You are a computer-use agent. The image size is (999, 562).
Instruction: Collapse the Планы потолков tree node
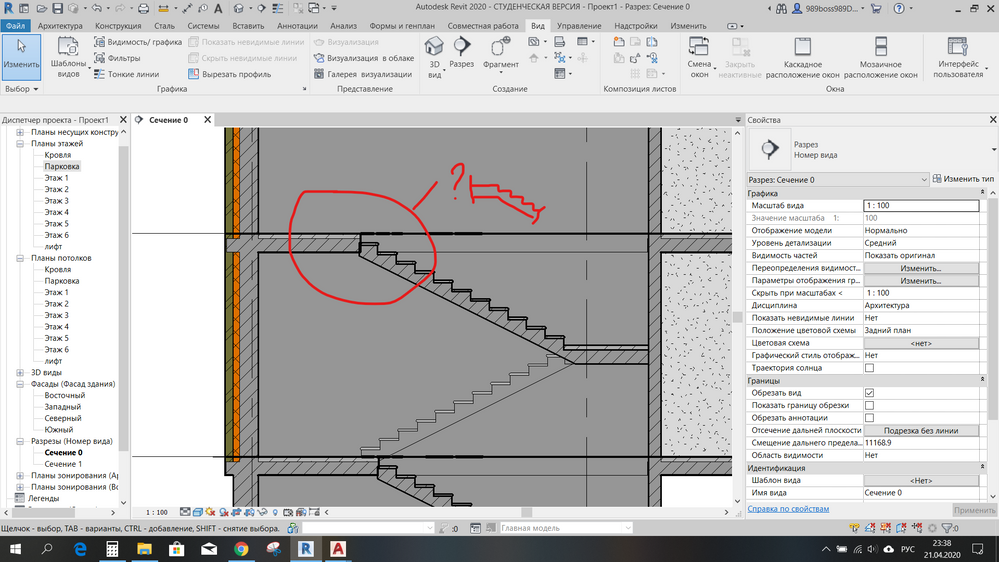click(x=20, y=258)
